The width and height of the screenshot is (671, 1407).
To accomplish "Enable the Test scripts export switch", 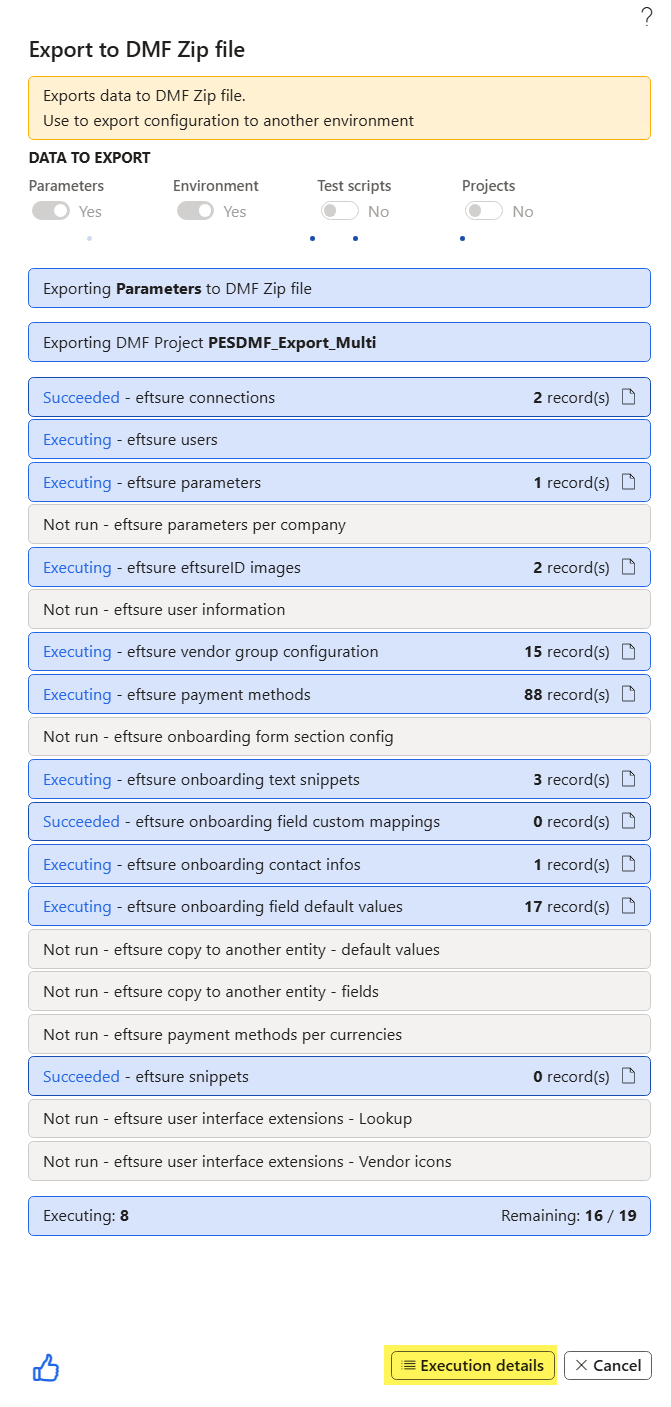I will 339,211.
